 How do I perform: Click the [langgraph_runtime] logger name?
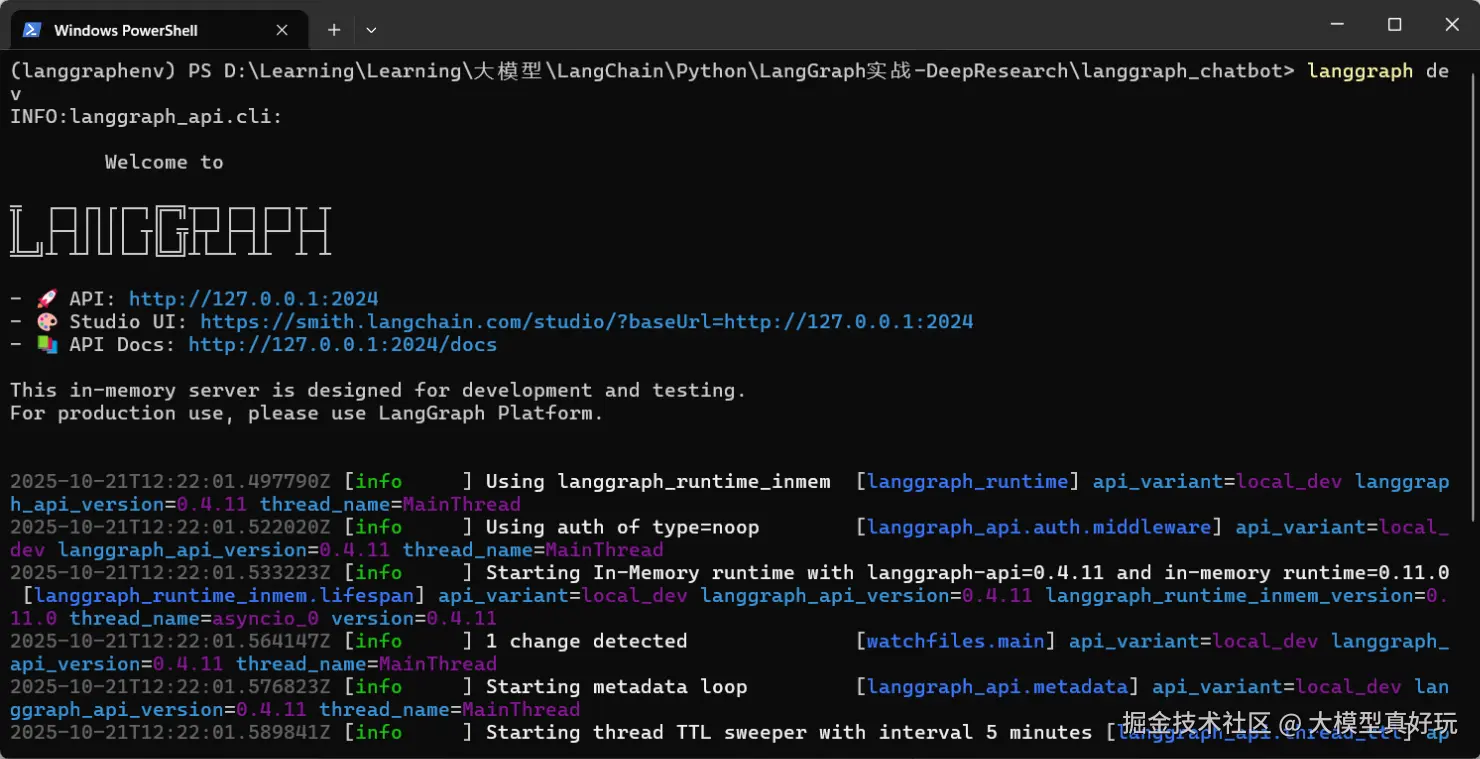pos(967,482)
